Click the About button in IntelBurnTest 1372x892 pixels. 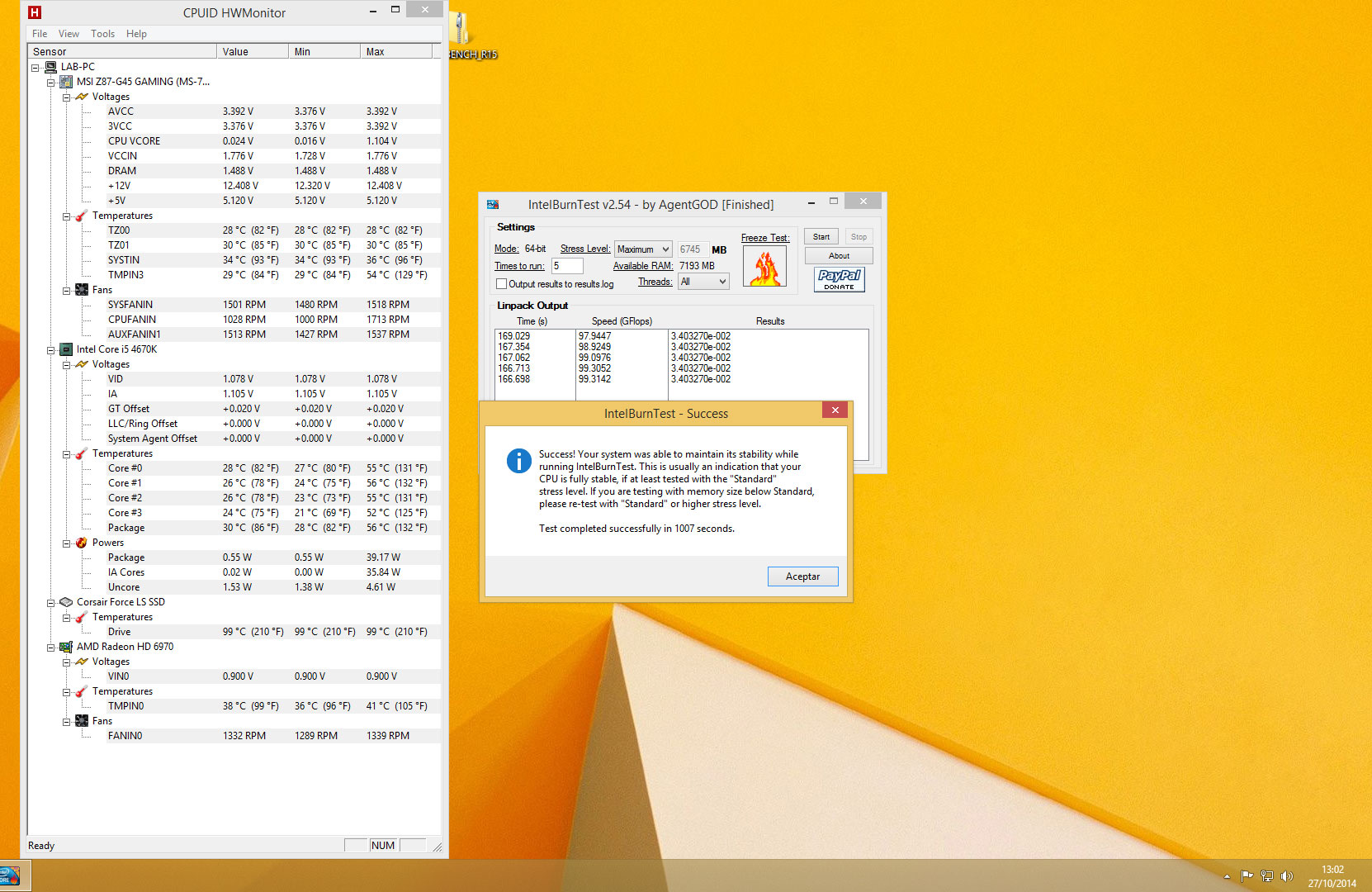[x=839, y=256]
